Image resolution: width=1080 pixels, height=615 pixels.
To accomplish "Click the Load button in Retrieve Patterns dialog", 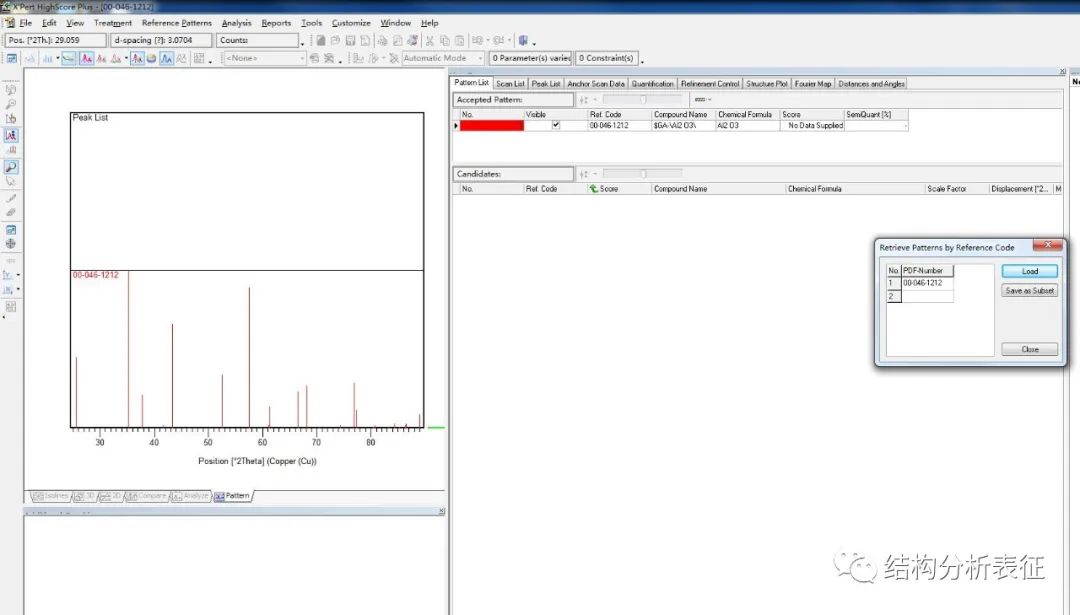I will point(1030,271).
